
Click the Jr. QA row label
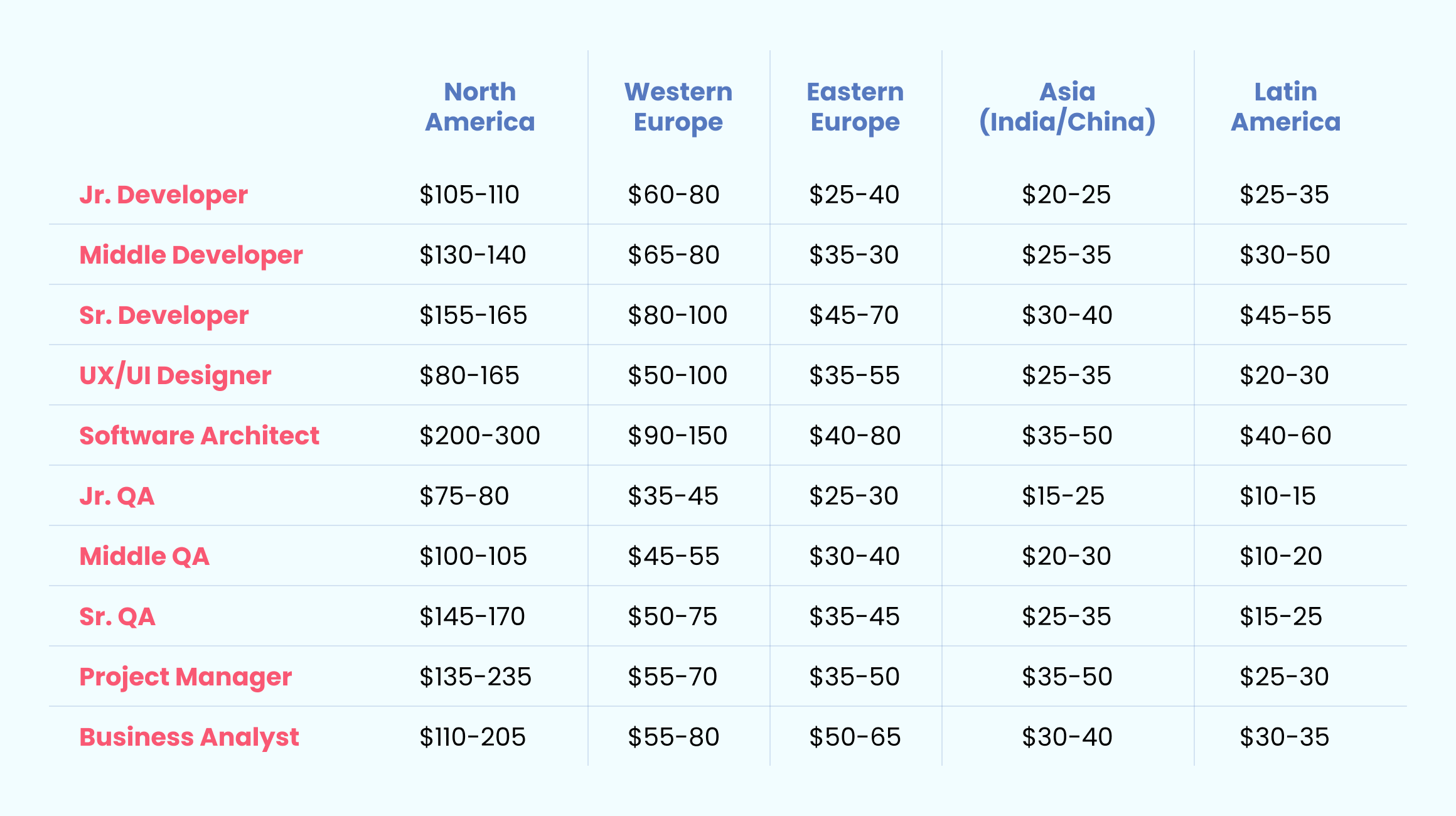(117, 496)
